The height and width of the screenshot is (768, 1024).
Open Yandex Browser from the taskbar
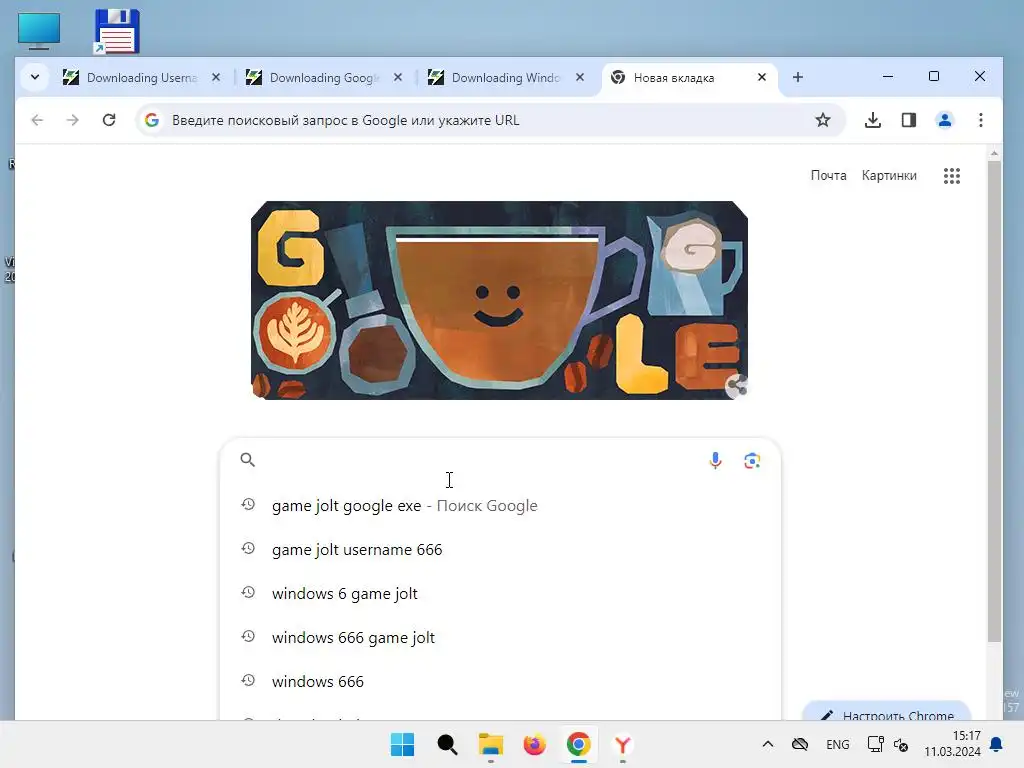(622, 744)
